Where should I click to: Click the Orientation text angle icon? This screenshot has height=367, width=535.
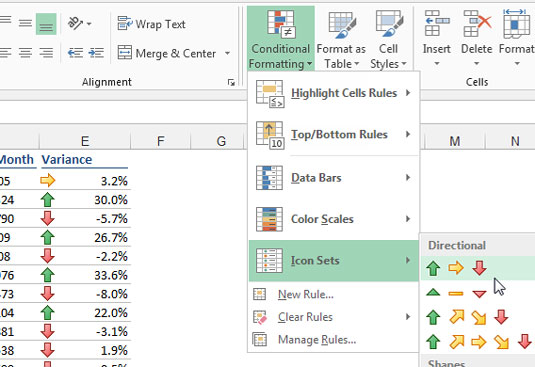point(79,23)
